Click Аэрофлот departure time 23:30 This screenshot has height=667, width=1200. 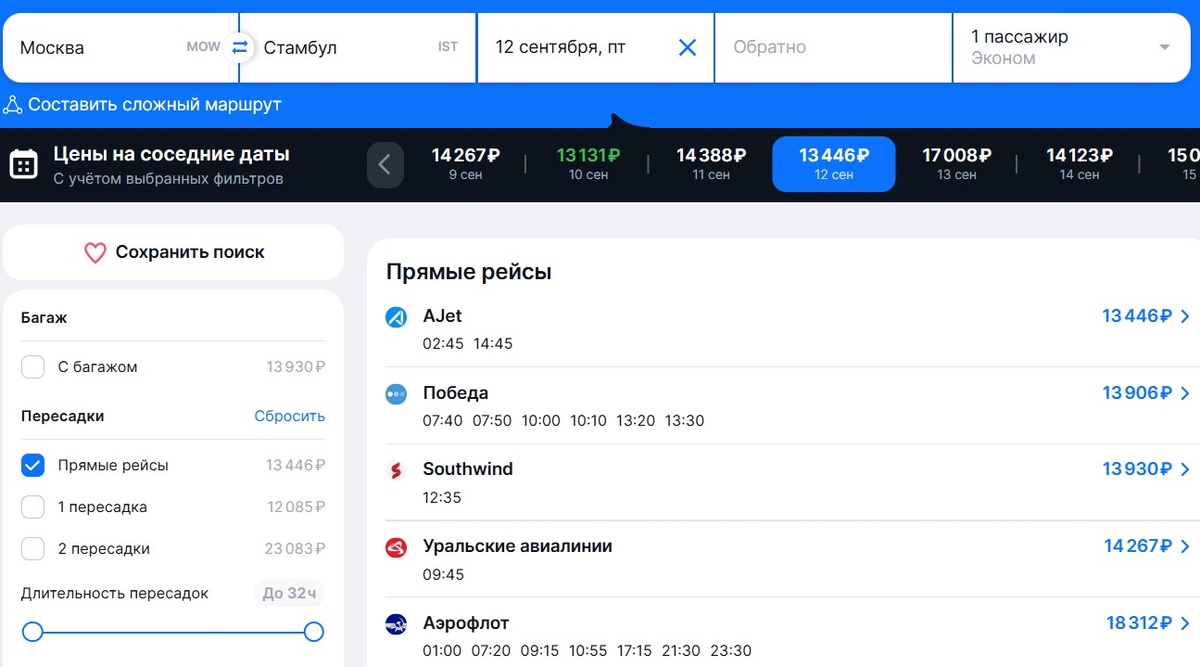pyautogui.click(x=731, y=651)
